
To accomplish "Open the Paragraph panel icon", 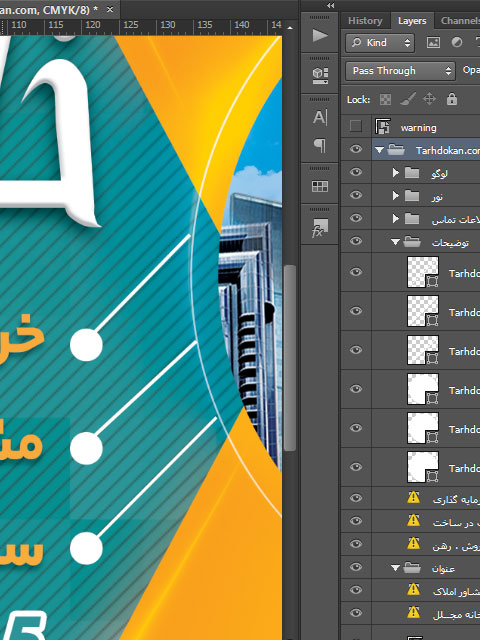I will pos(320,145).
